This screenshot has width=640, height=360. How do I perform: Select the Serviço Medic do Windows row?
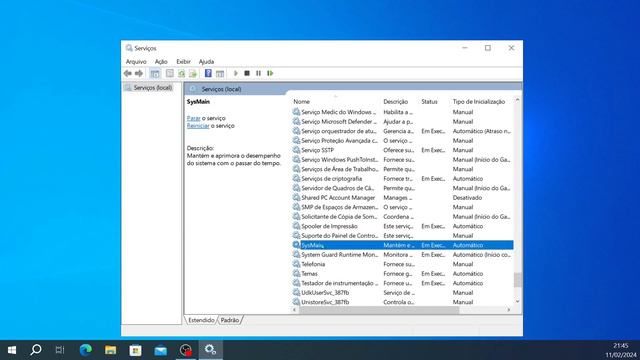tap(402, 112)
